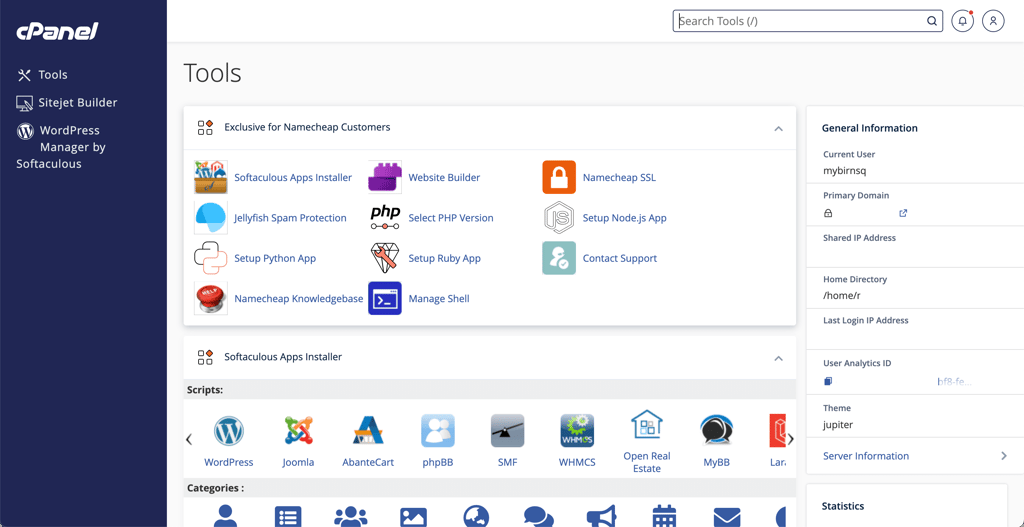This screenshot has height=527, width=1024.
Task: Click the Namecheap Knowledgebase link
Action: [298, 299]
